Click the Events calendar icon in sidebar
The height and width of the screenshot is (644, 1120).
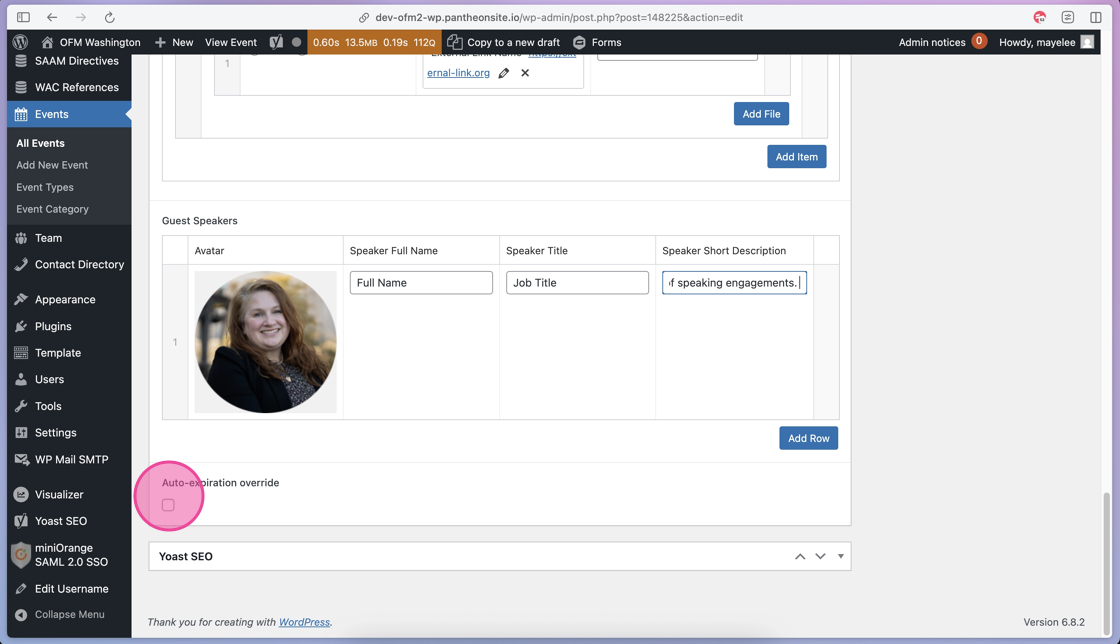(x=21, y=114)
